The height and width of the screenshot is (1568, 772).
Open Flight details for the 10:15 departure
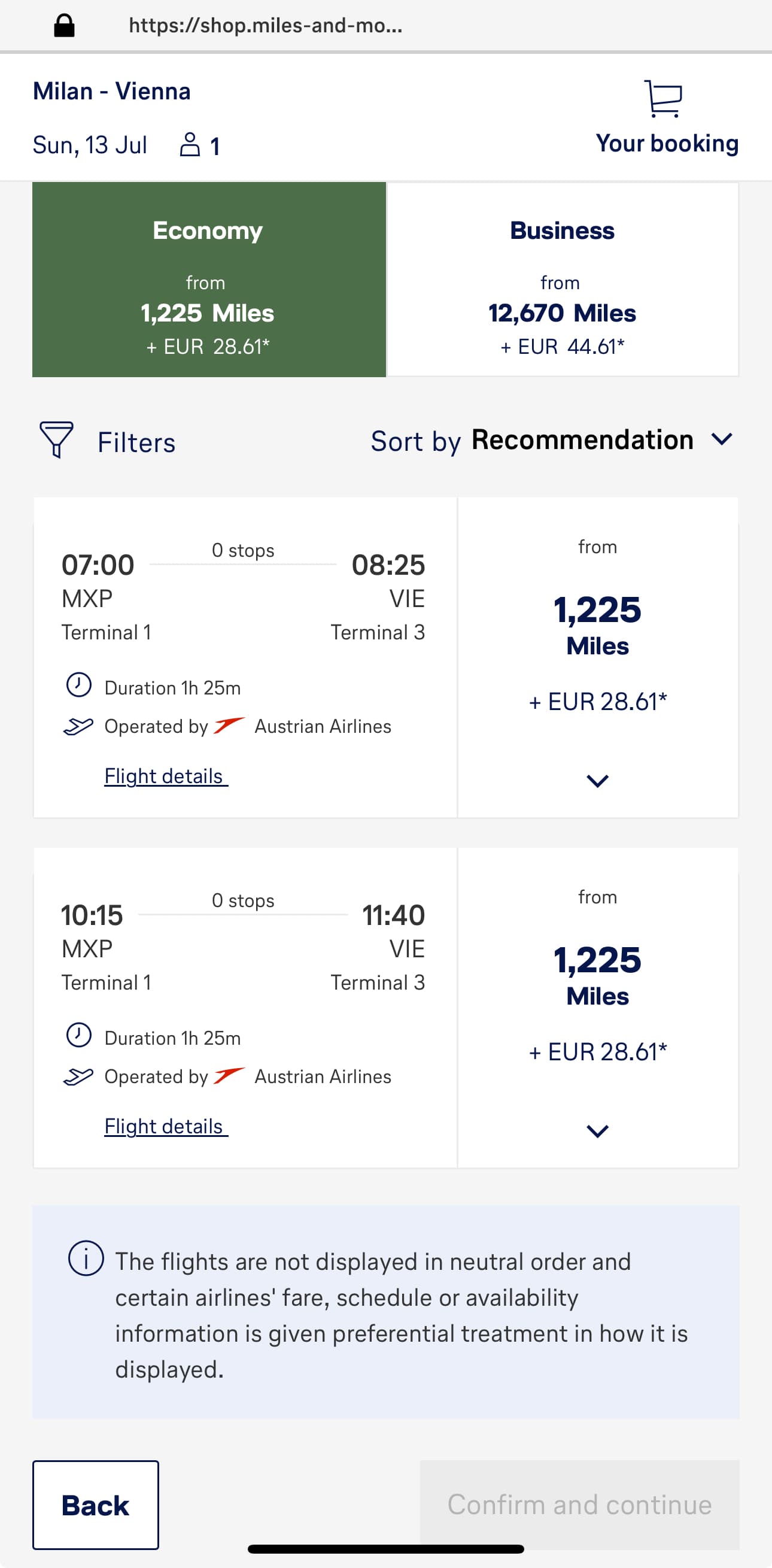coord(166,1126)
